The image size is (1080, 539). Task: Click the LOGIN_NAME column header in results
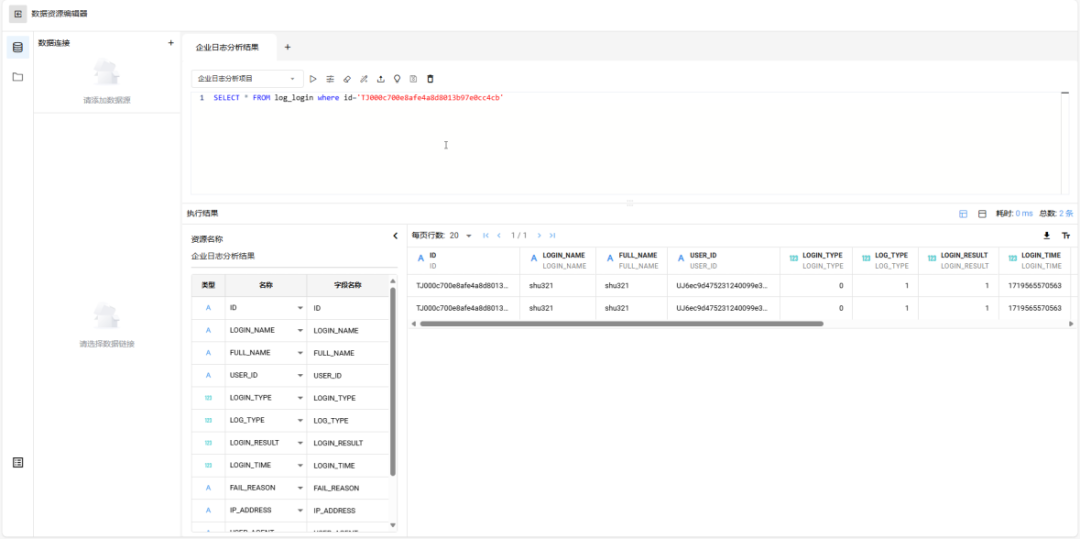pos(558,260)
